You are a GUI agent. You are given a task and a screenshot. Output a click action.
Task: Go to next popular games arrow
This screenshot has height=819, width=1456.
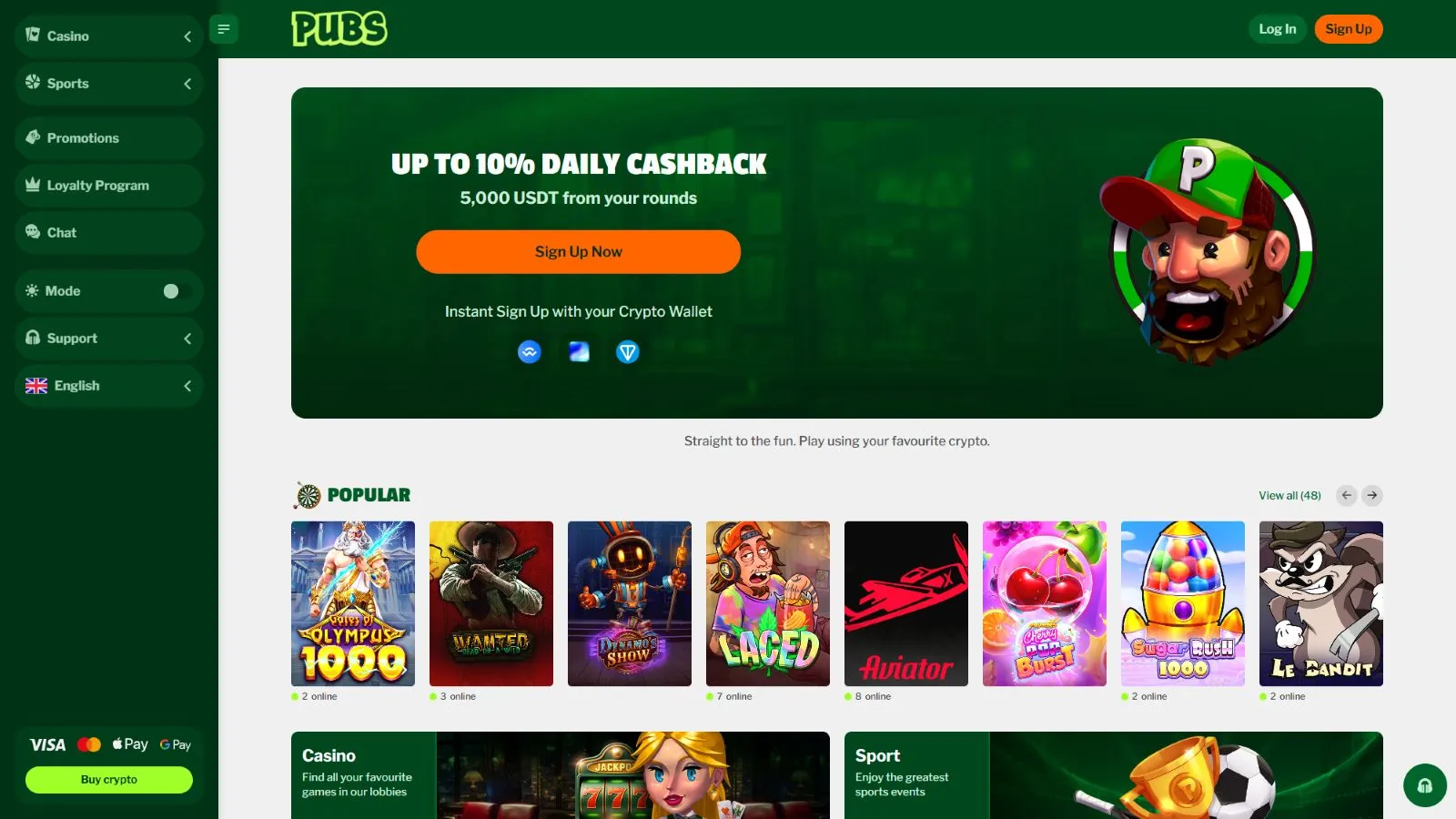pos(1372,495)
